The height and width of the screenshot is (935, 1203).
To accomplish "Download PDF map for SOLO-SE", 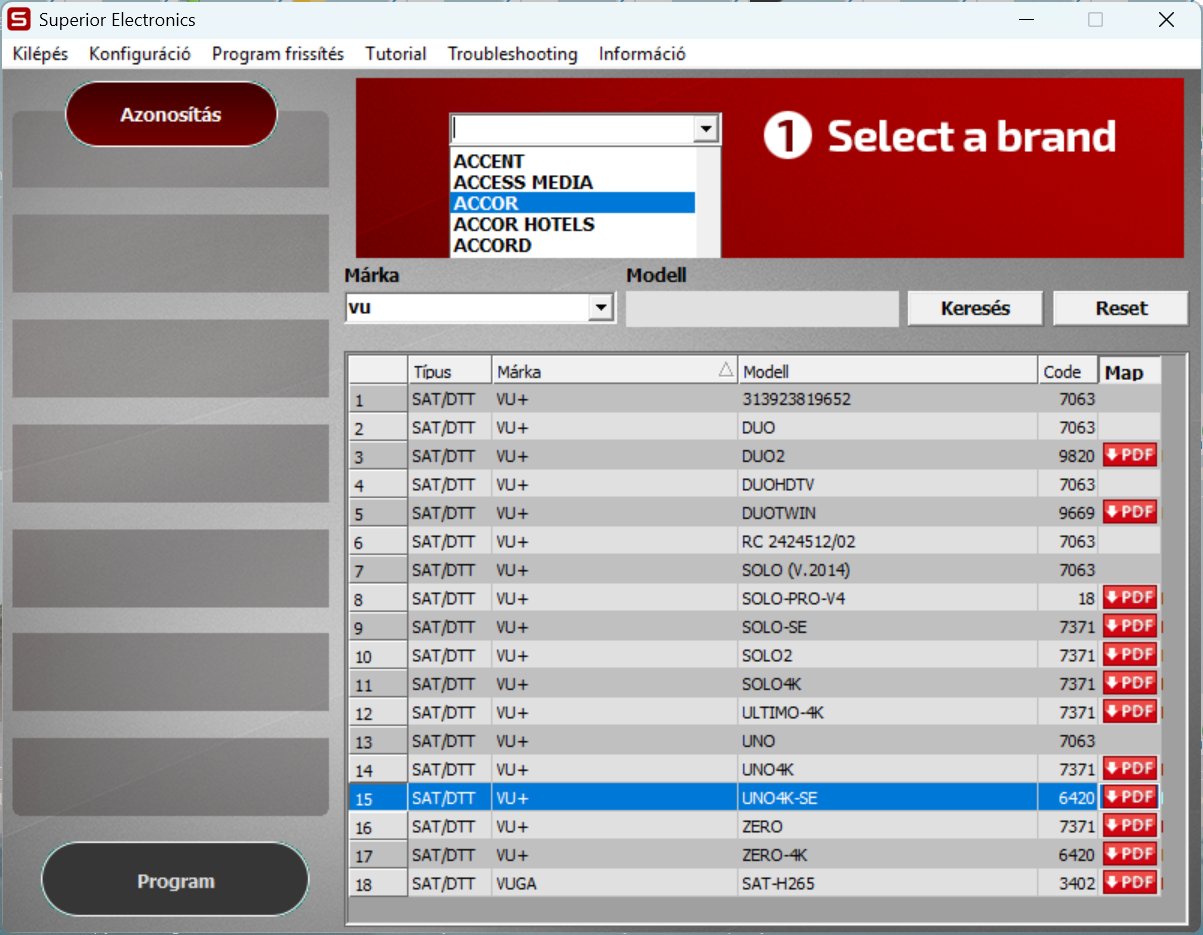I will (1130, 626).
